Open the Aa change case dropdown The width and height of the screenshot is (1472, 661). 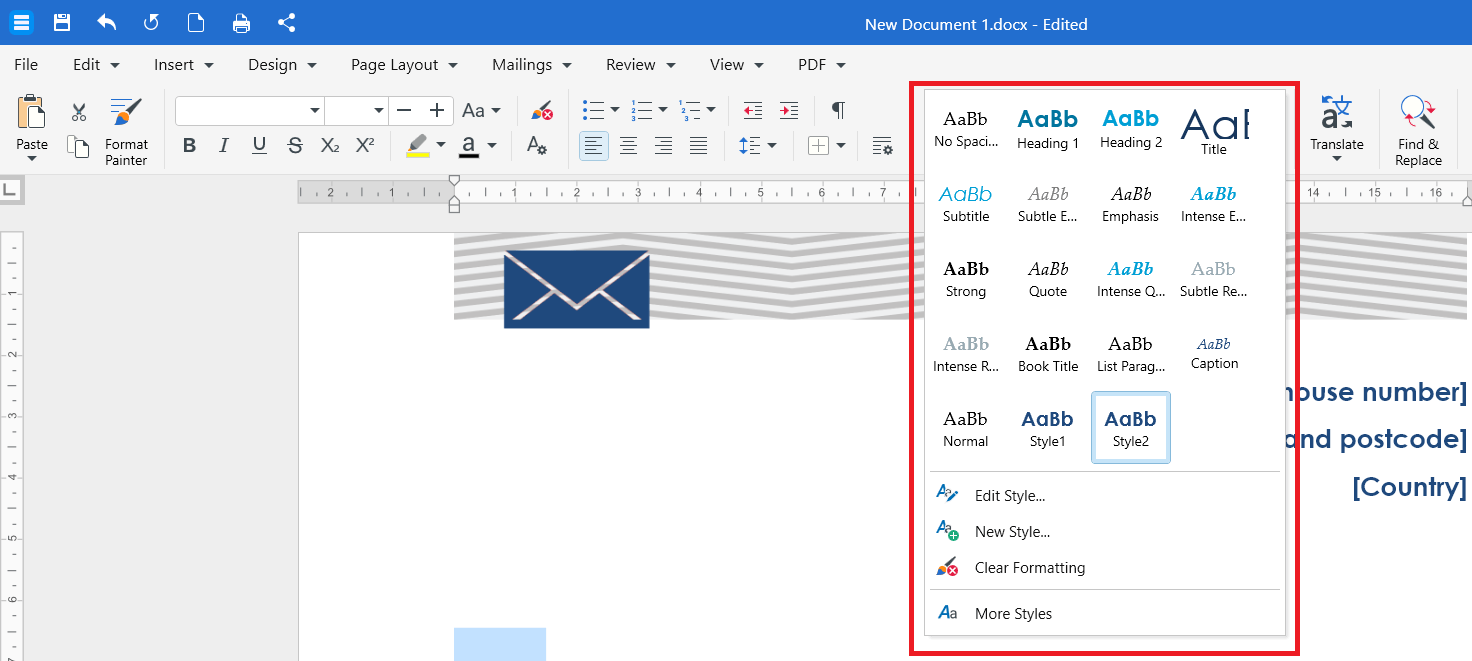(x=481, y=111)
